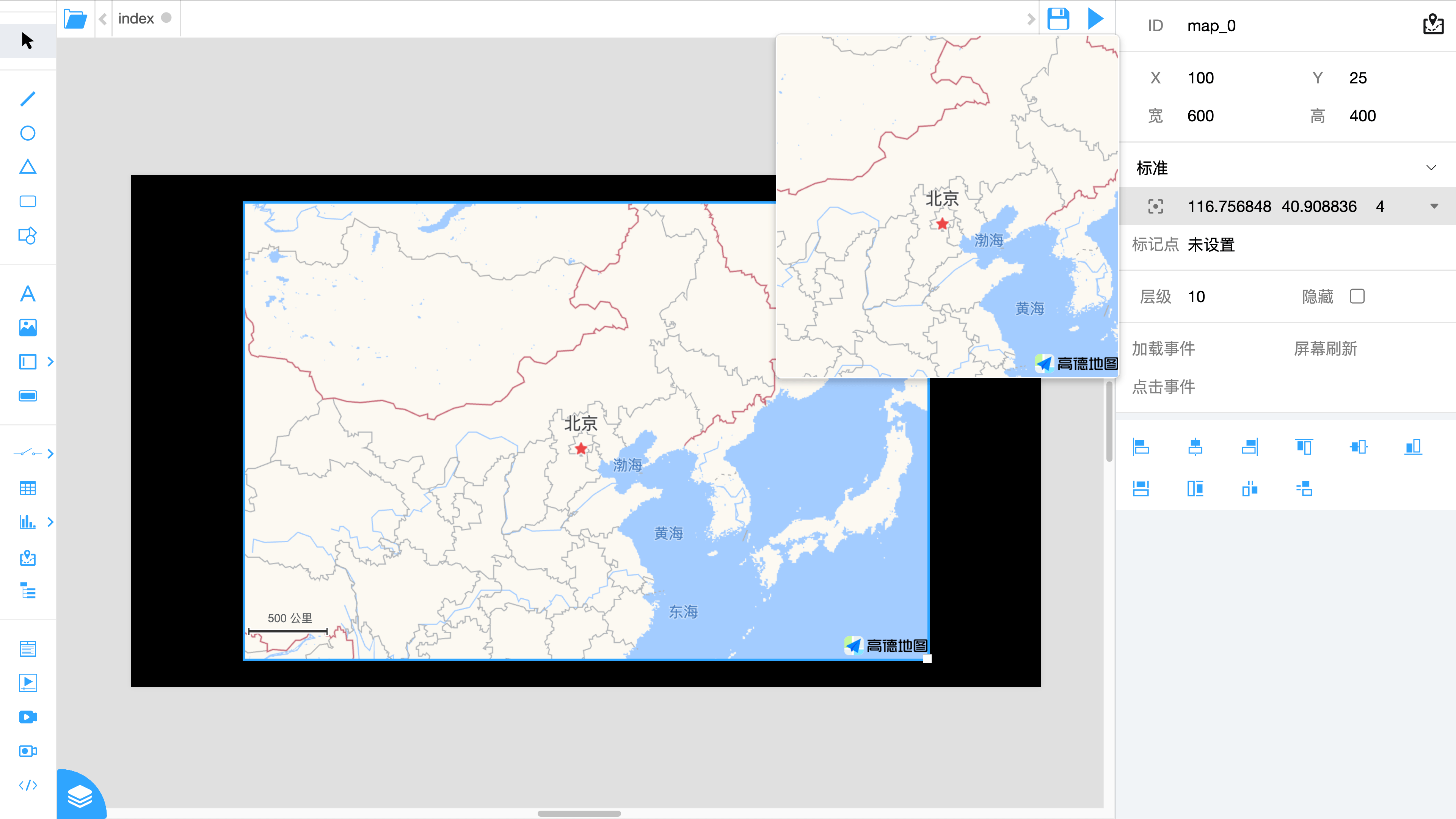Click the longitude value 116.756848
The height and width of the screenshot is (819, 1456).
[1229, 206]
